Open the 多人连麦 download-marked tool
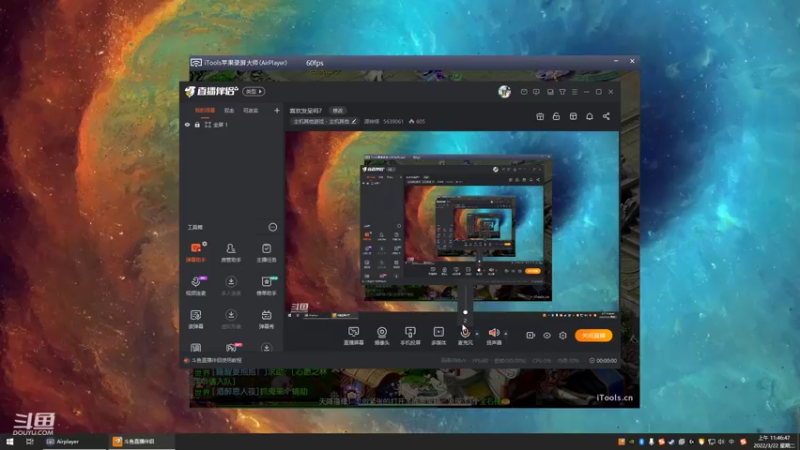800x450 pixels. tap(231, 286)
